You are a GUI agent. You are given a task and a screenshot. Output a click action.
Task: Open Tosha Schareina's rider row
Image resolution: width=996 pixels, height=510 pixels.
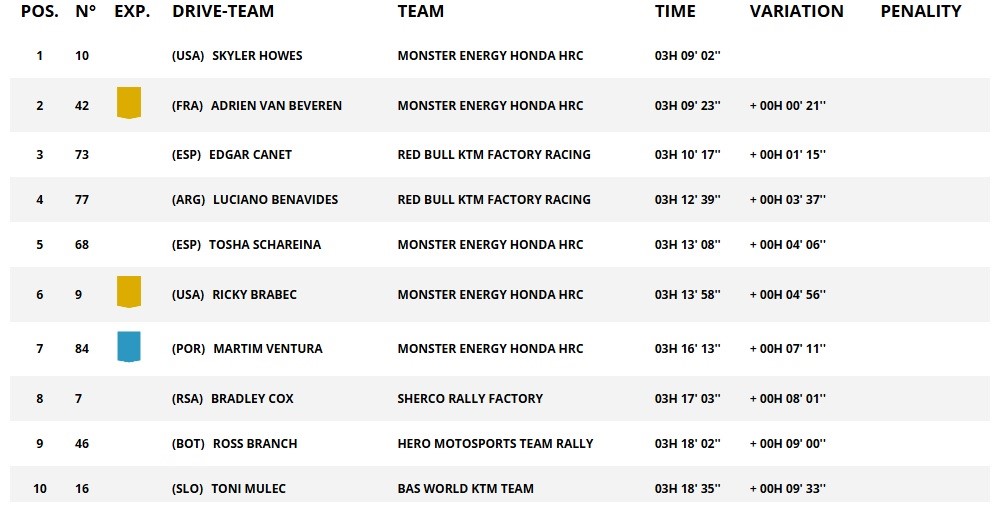click(x=265, y=245)
